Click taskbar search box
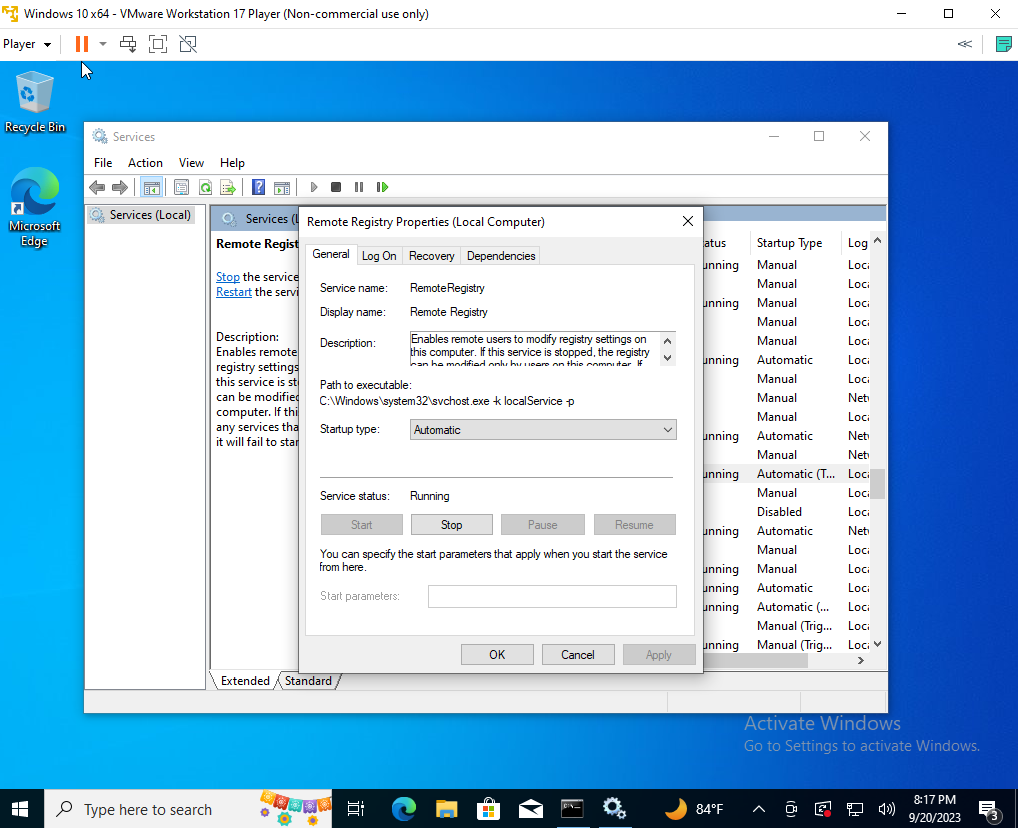This screenshot has width=1018, height=828. click(188, 809)
